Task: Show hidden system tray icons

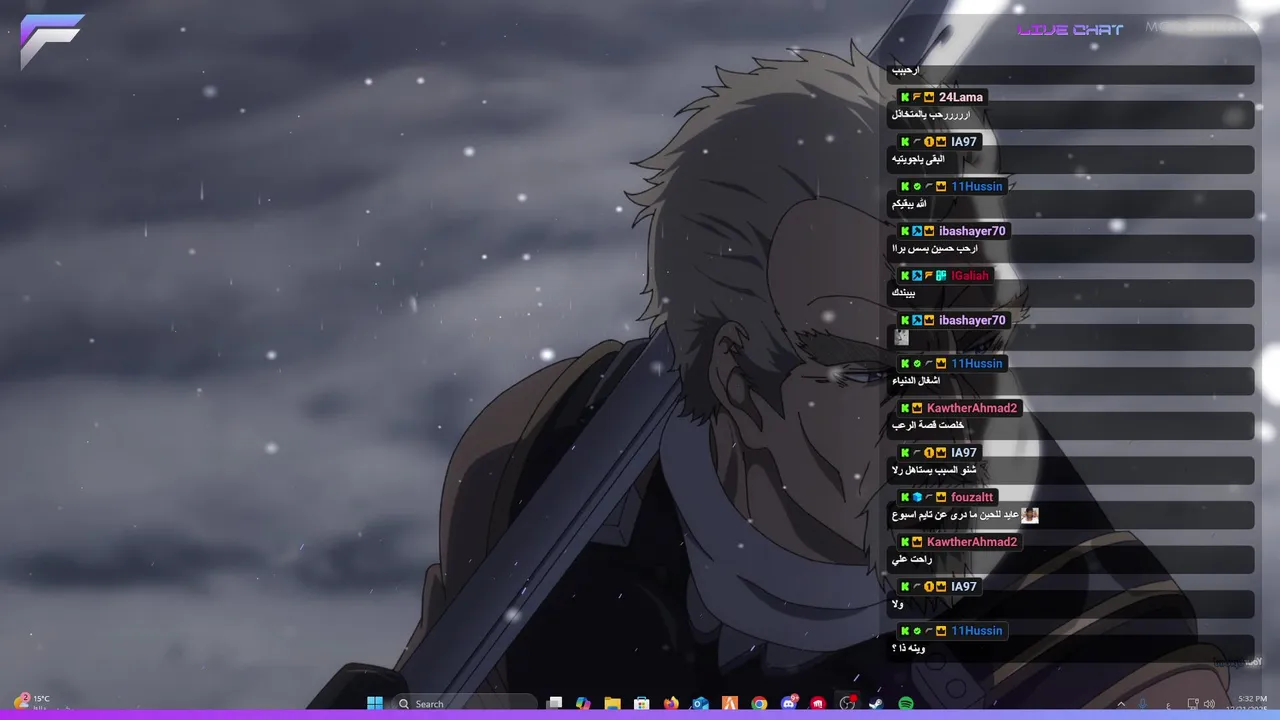Action: (1121, 704)
